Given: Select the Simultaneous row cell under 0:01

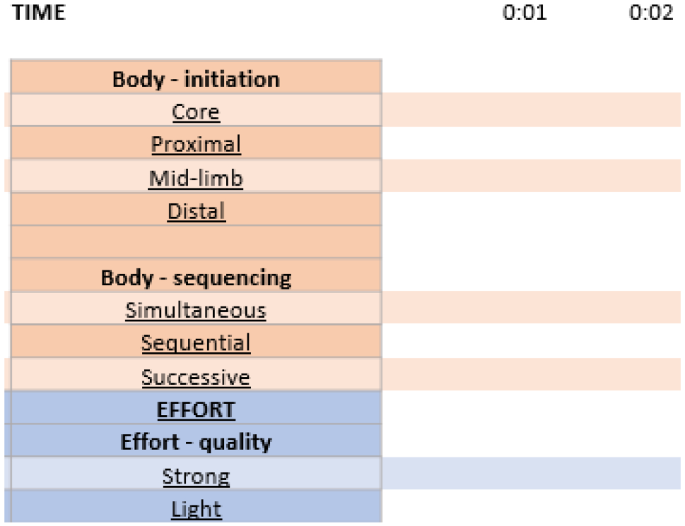Looking at the screenshot, I should coord(524,308).
